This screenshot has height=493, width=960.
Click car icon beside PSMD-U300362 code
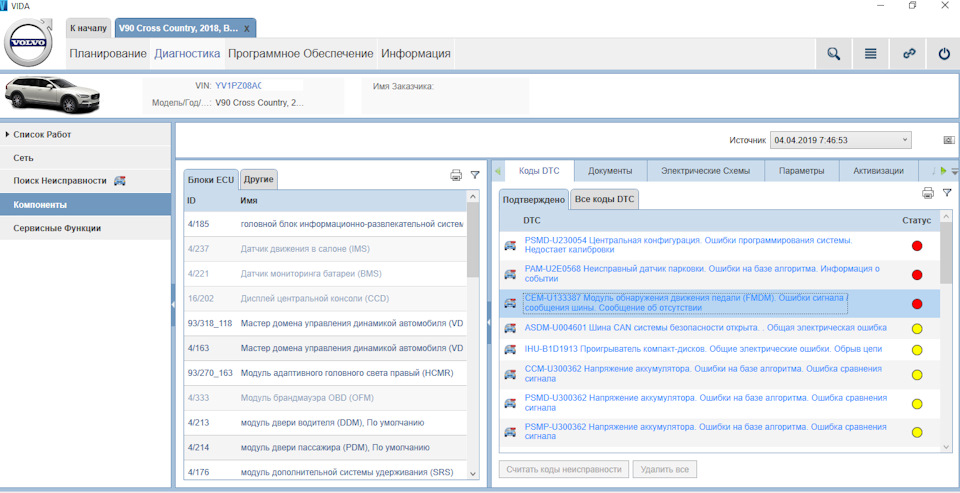tap(510, 403)
